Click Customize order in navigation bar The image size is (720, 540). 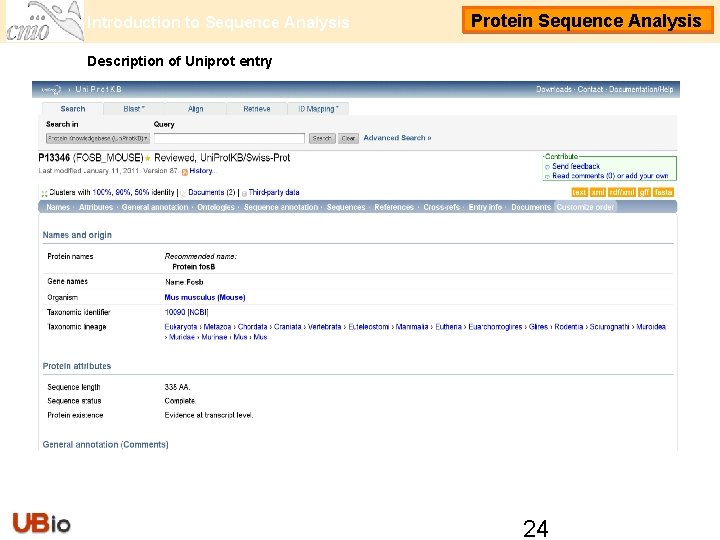pyautogui.click(x=585, y=207)
